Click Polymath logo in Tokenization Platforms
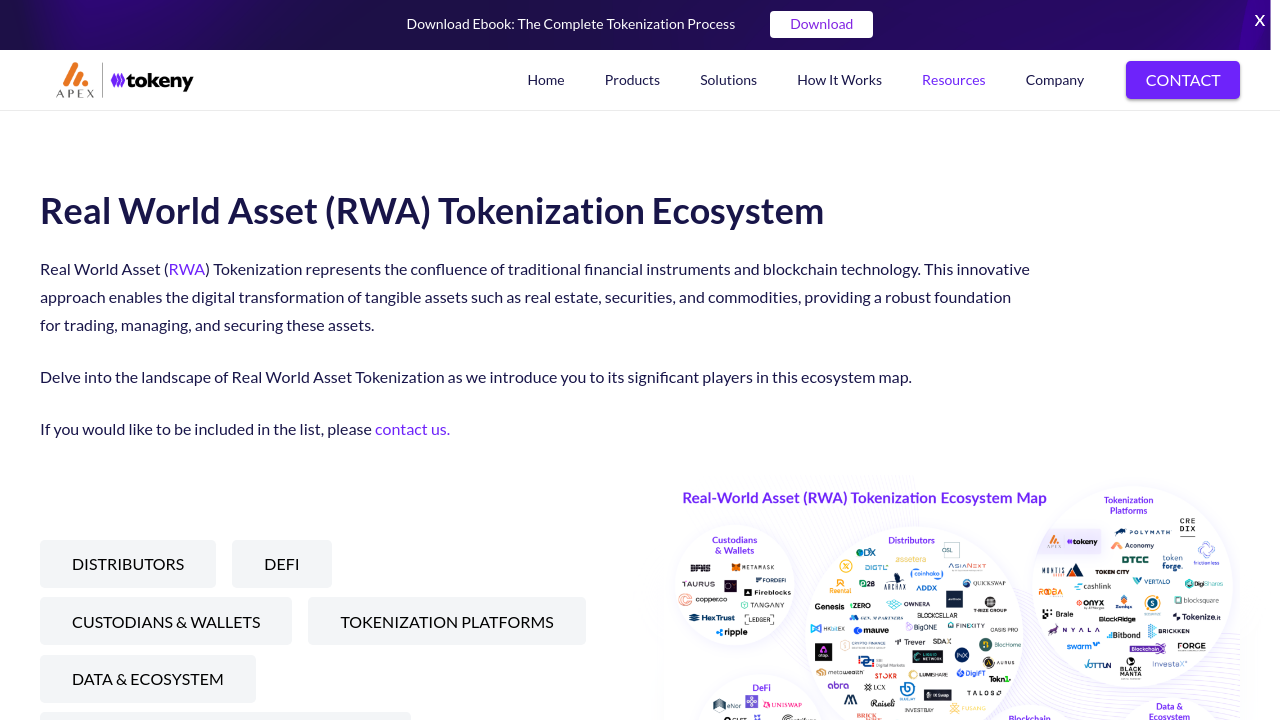 [x=1143, y=532]
